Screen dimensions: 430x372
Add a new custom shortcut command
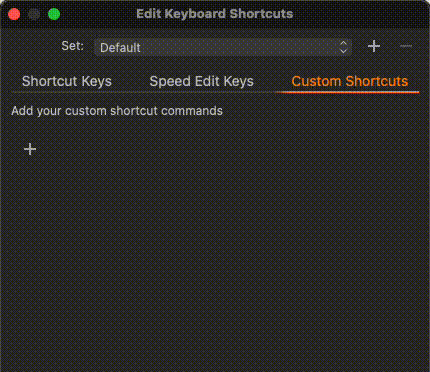(30, 149)
